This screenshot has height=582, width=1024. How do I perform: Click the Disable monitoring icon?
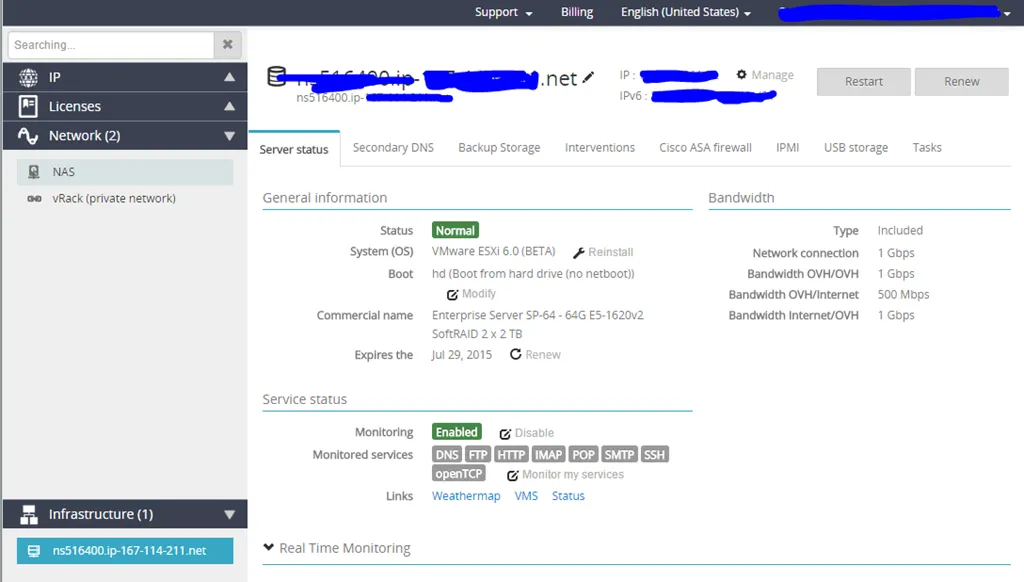point(505,433)
